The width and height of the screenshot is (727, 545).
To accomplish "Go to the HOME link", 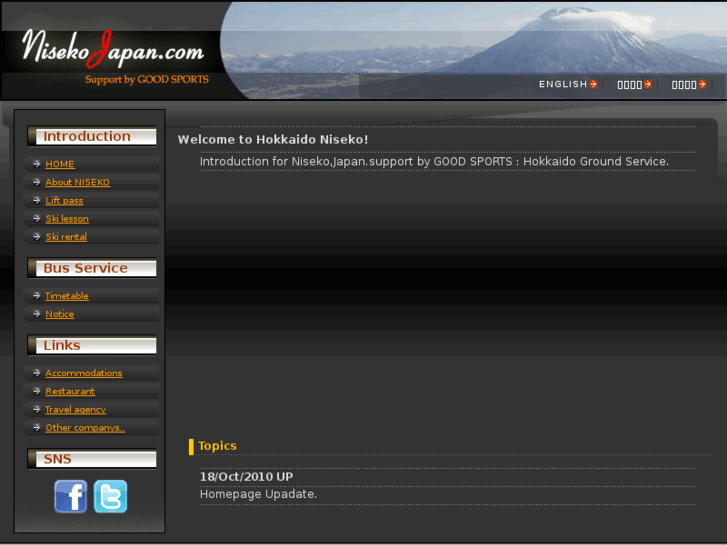I will click(60, 164).
